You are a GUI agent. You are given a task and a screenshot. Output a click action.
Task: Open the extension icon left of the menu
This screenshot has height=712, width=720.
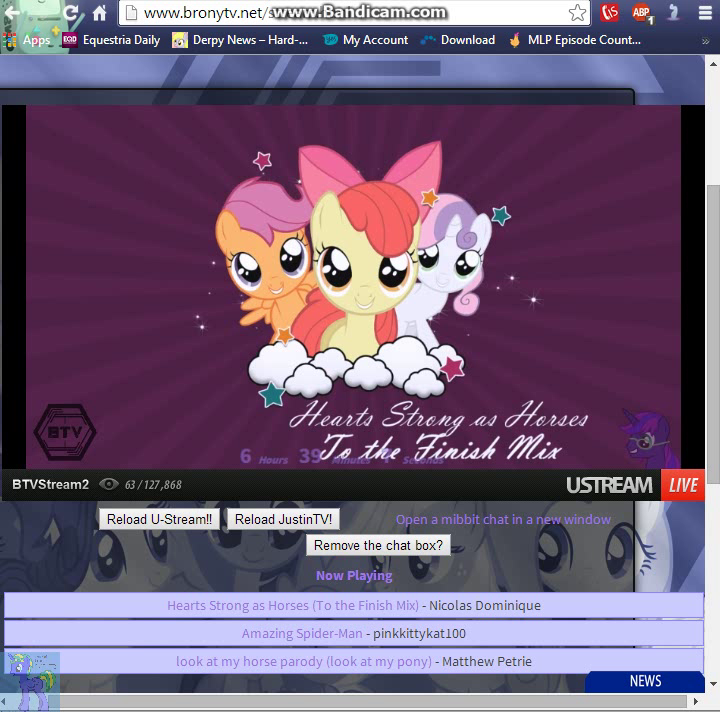click(x=674, y=13)
